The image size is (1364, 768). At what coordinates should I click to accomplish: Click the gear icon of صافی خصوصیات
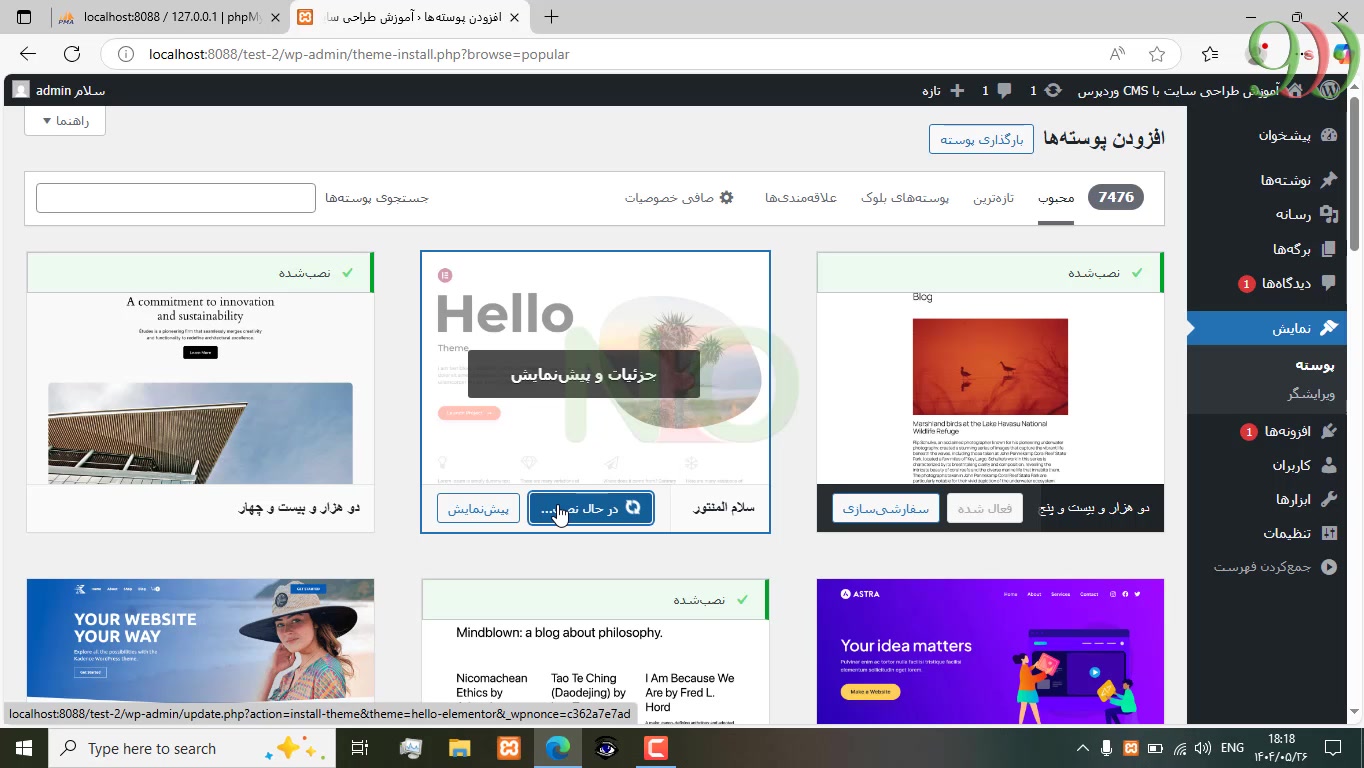727,198
